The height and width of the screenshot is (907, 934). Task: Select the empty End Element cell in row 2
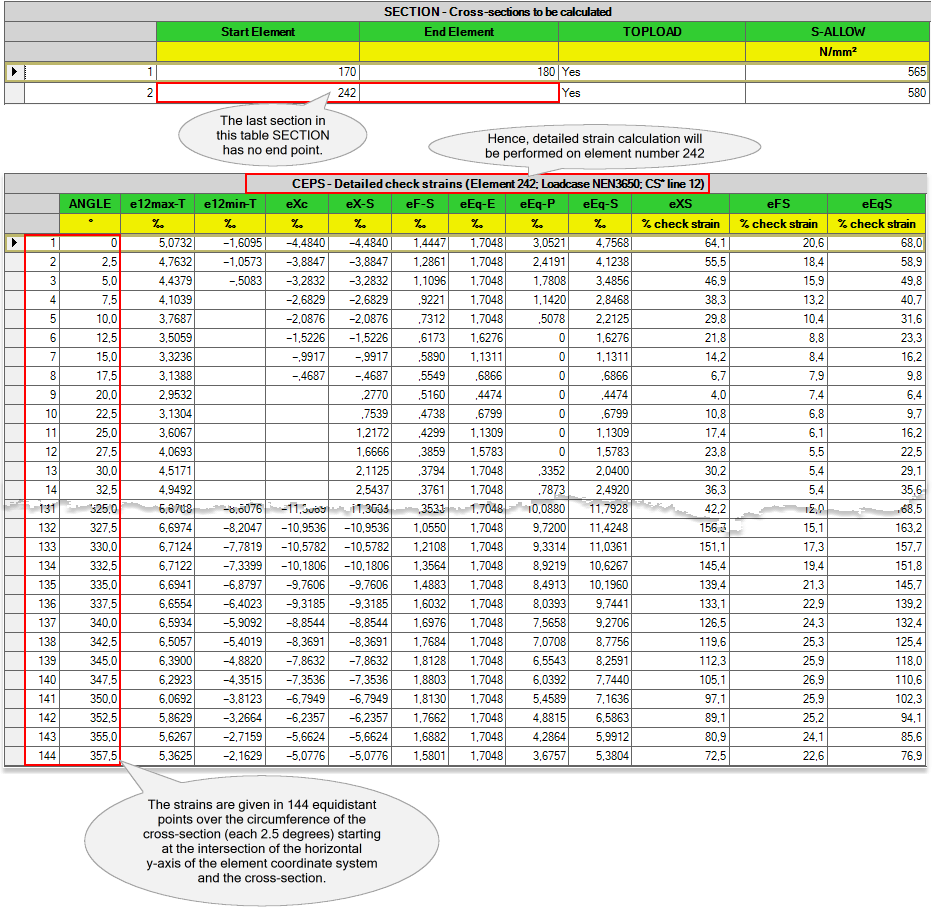(458, 93)
